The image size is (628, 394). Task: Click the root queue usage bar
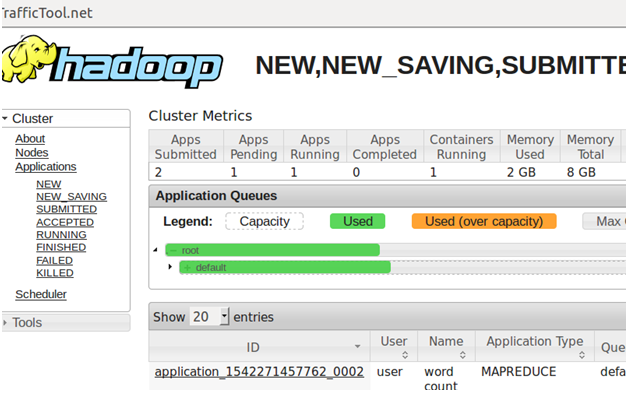click(272, 250)
